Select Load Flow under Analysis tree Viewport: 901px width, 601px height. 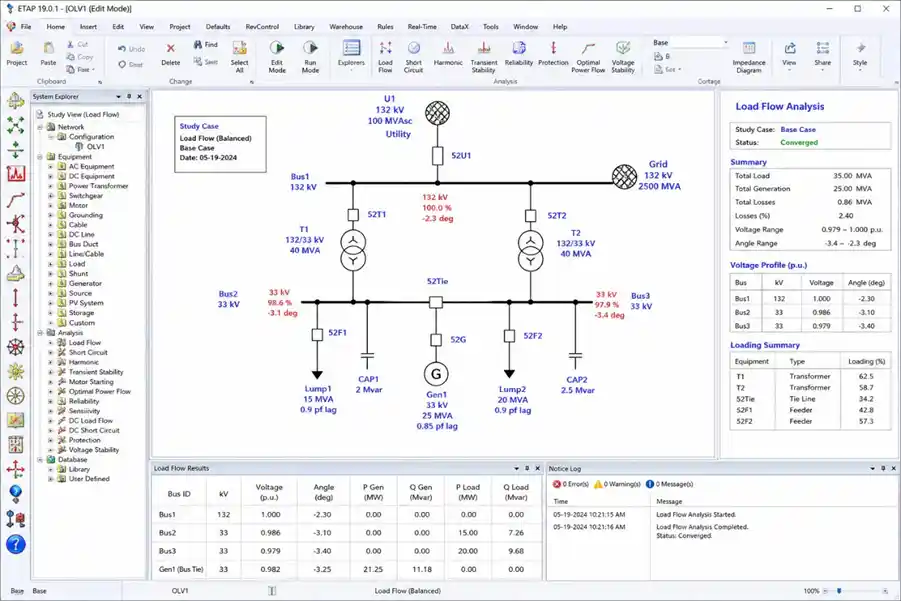pos(84,342)
